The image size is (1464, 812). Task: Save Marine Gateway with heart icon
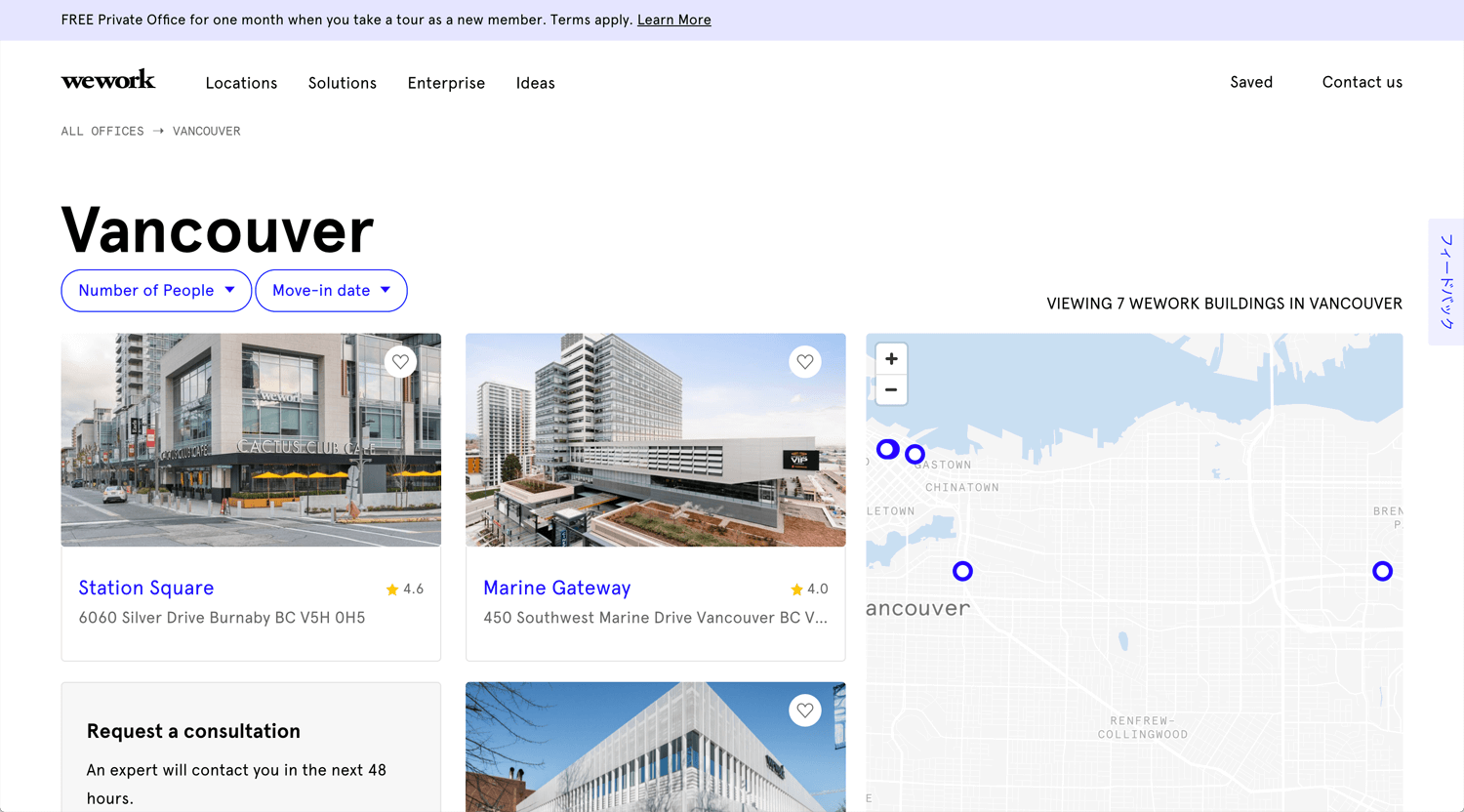[805, 362]
